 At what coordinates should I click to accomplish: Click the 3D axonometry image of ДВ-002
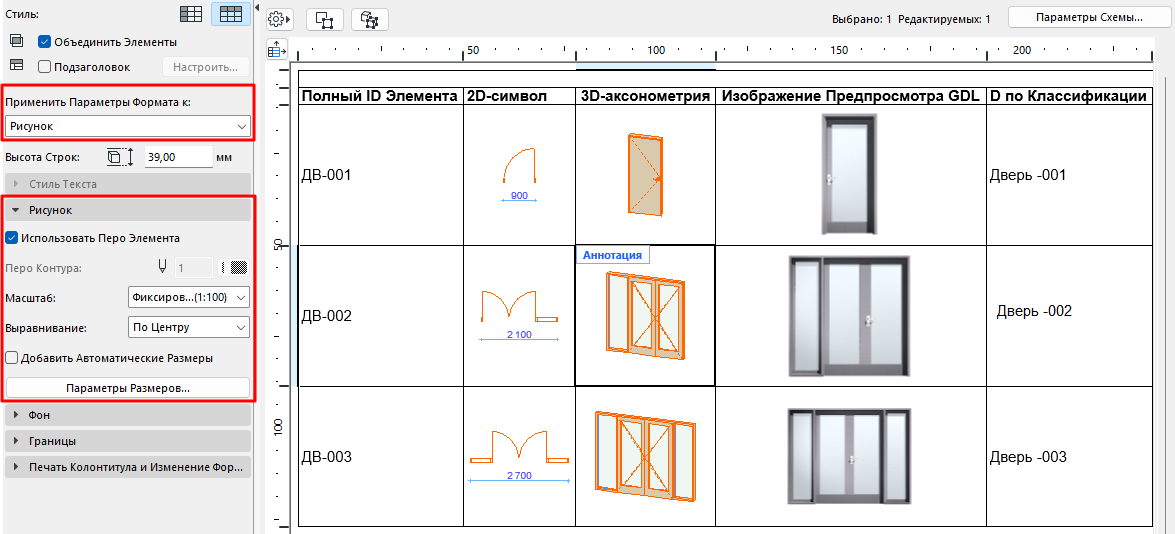point(644,313)
